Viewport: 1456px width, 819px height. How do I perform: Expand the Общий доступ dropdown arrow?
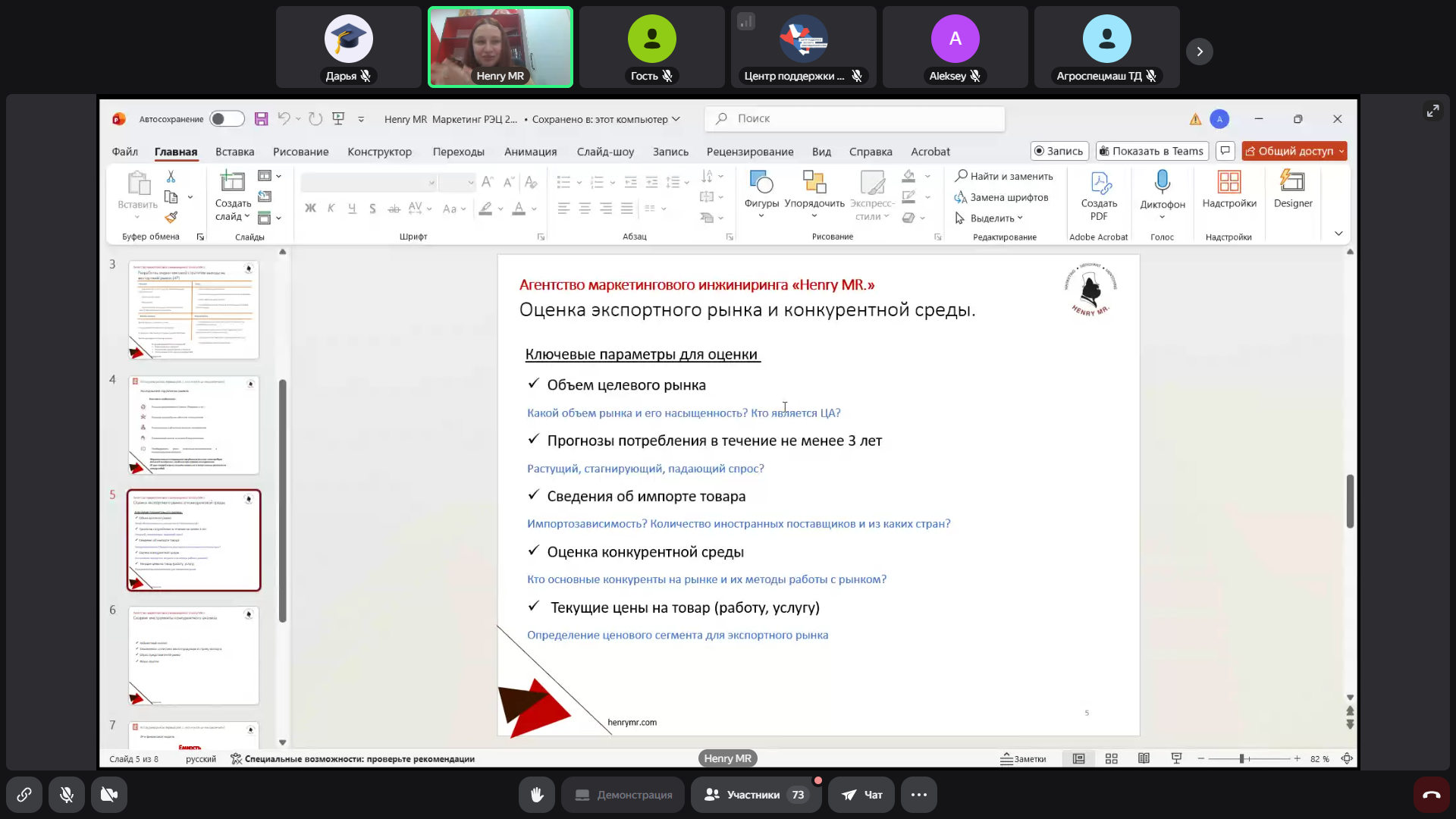click(x=1341, y=151)
